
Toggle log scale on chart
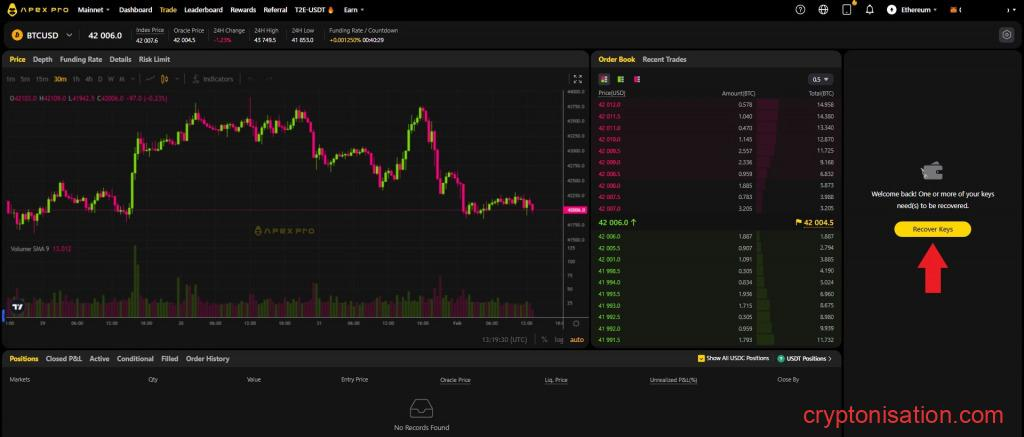(x=559, y=339)
